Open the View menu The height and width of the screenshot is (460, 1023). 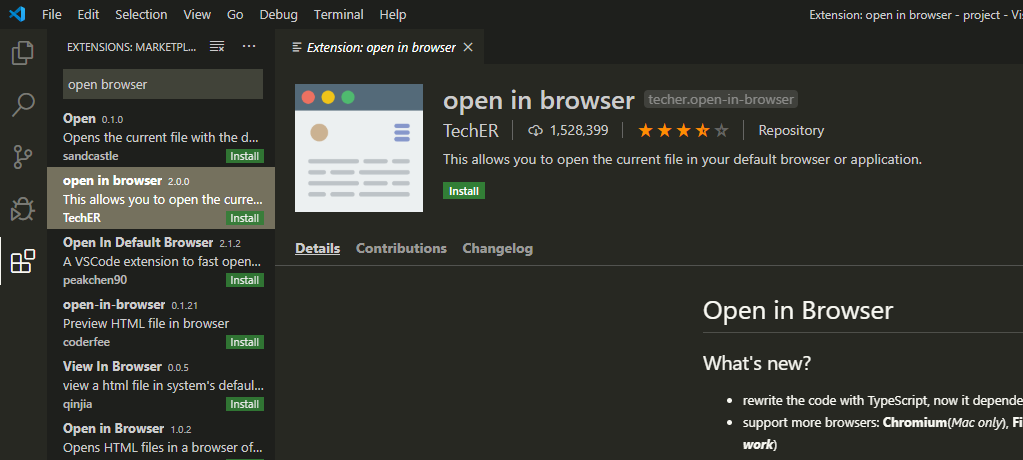[x=197, y=14]
